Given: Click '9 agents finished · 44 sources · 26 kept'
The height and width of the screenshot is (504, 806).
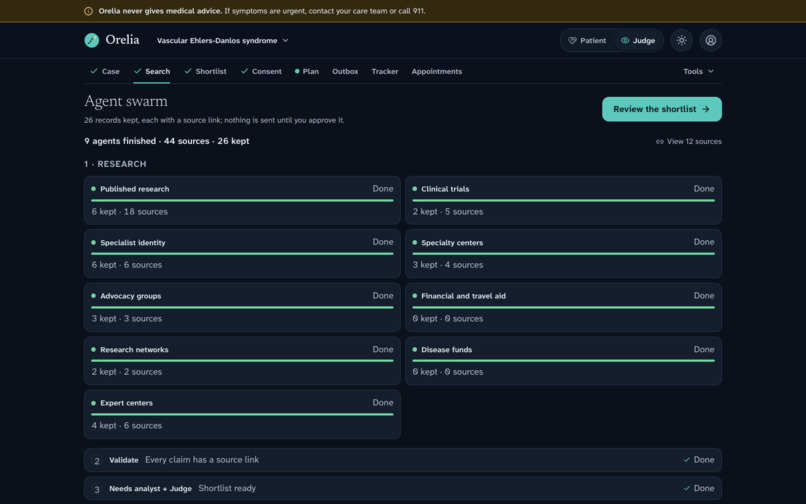Looking at the screenshot, I should pos(167,141).
